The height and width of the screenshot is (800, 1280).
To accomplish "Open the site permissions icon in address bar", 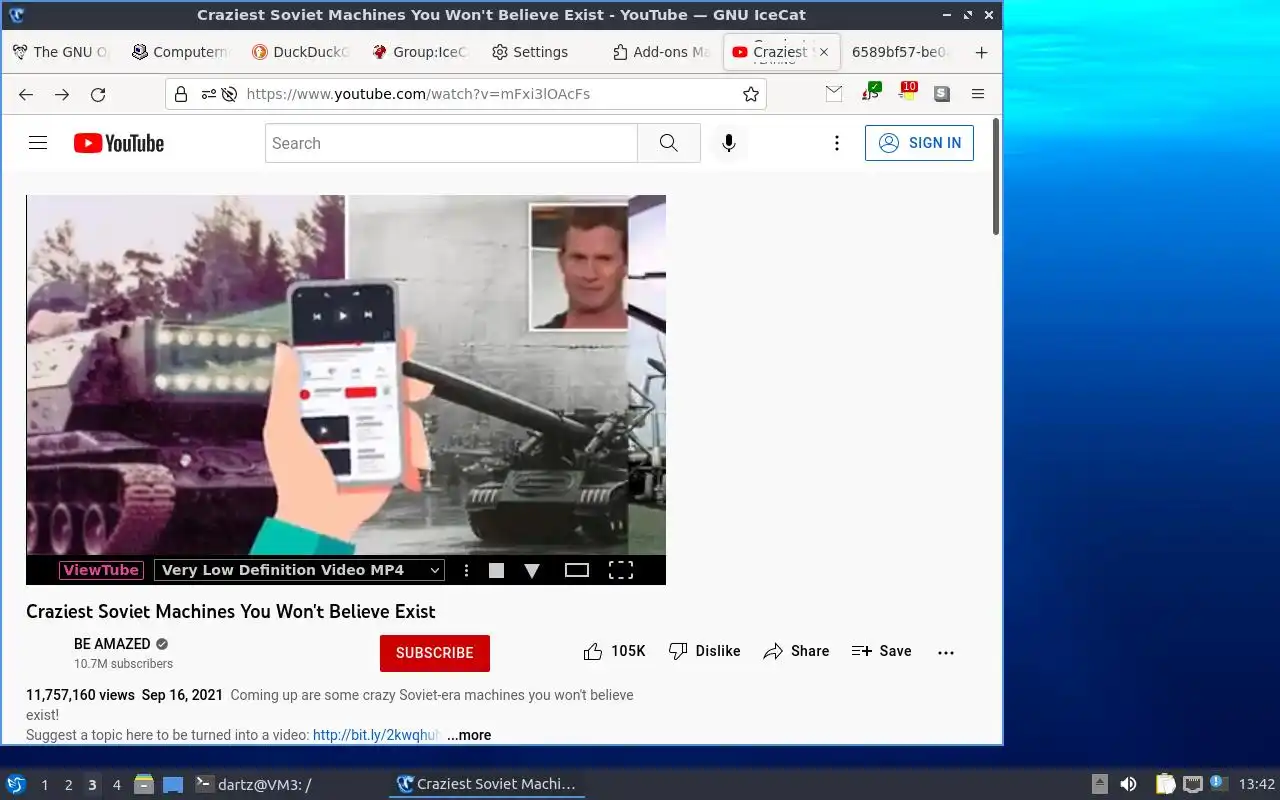I will (x=208, y=94).
